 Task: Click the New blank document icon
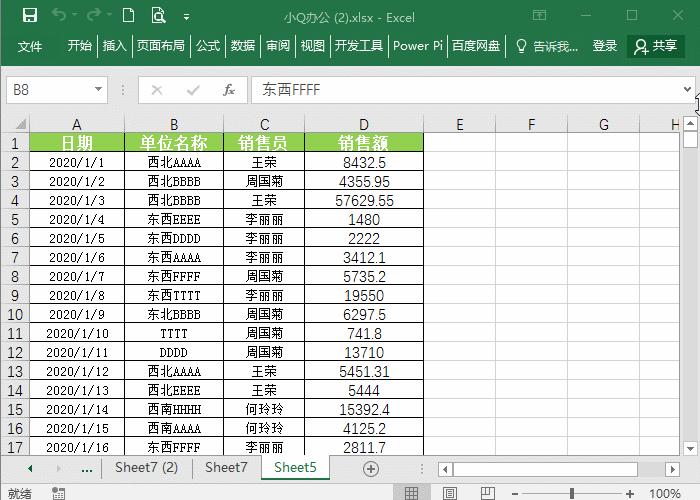pos(129,15)
